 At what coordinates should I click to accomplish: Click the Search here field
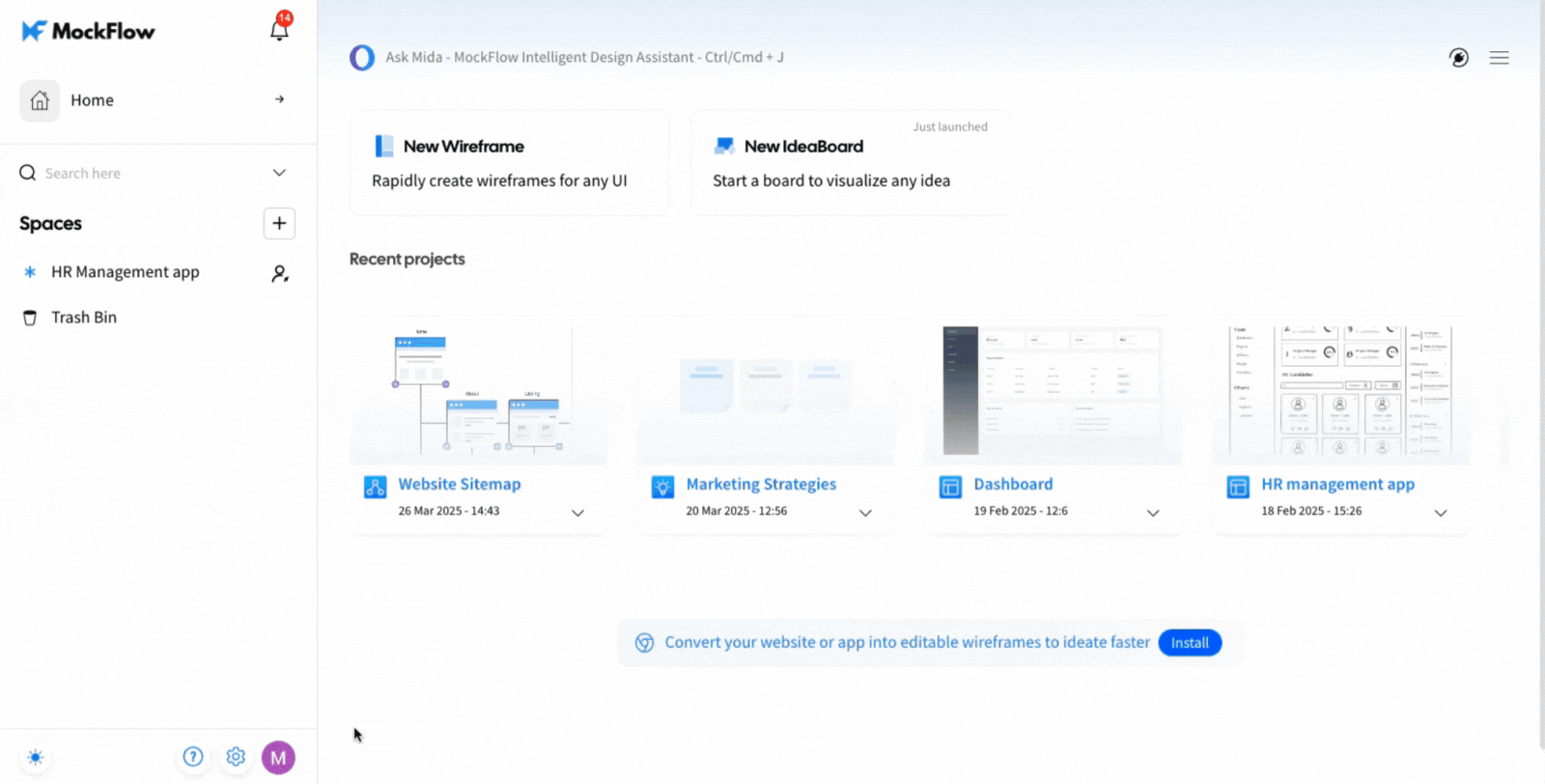tap(154, 173)
